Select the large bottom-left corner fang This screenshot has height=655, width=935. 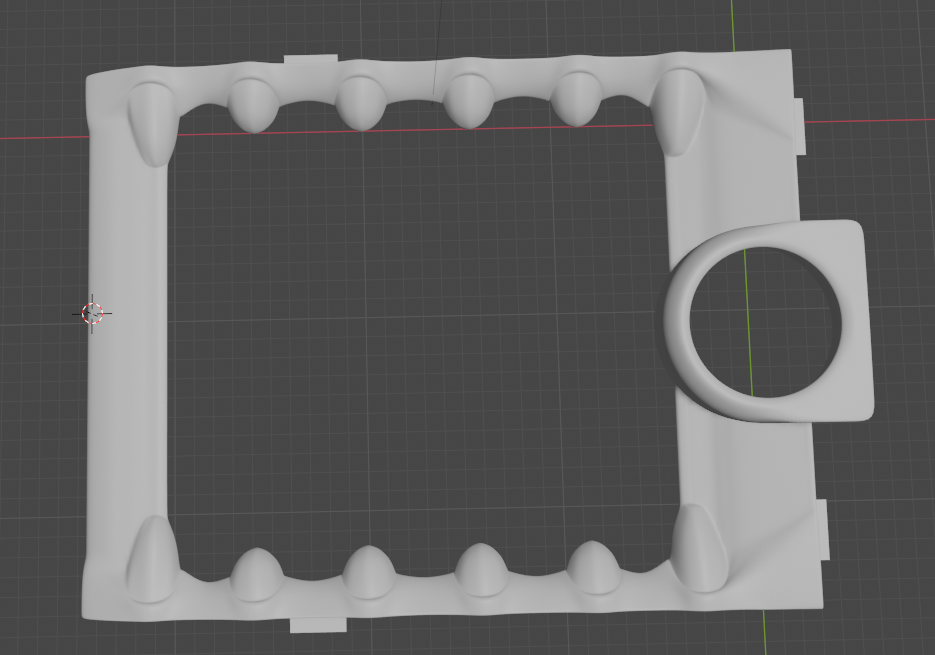[x=152, y=560]
